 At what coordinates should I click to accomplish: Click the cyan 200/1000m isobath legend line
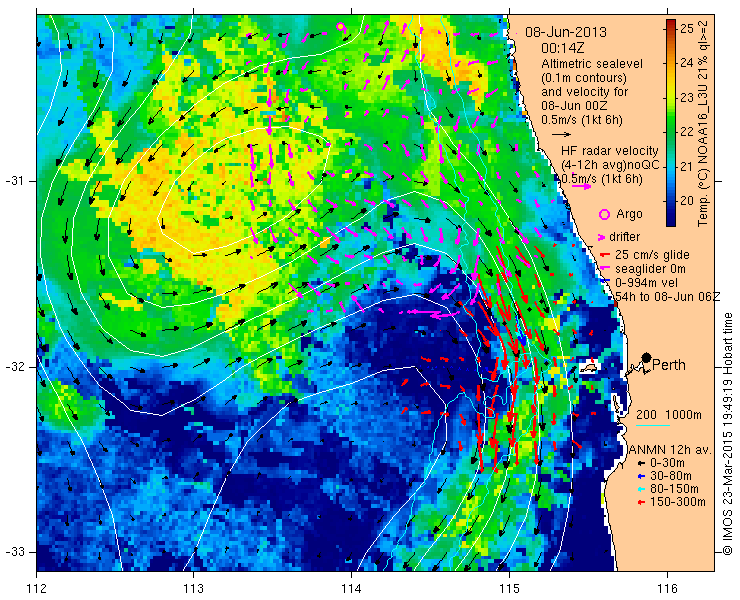pyautogui.click(x=653, y=425)
